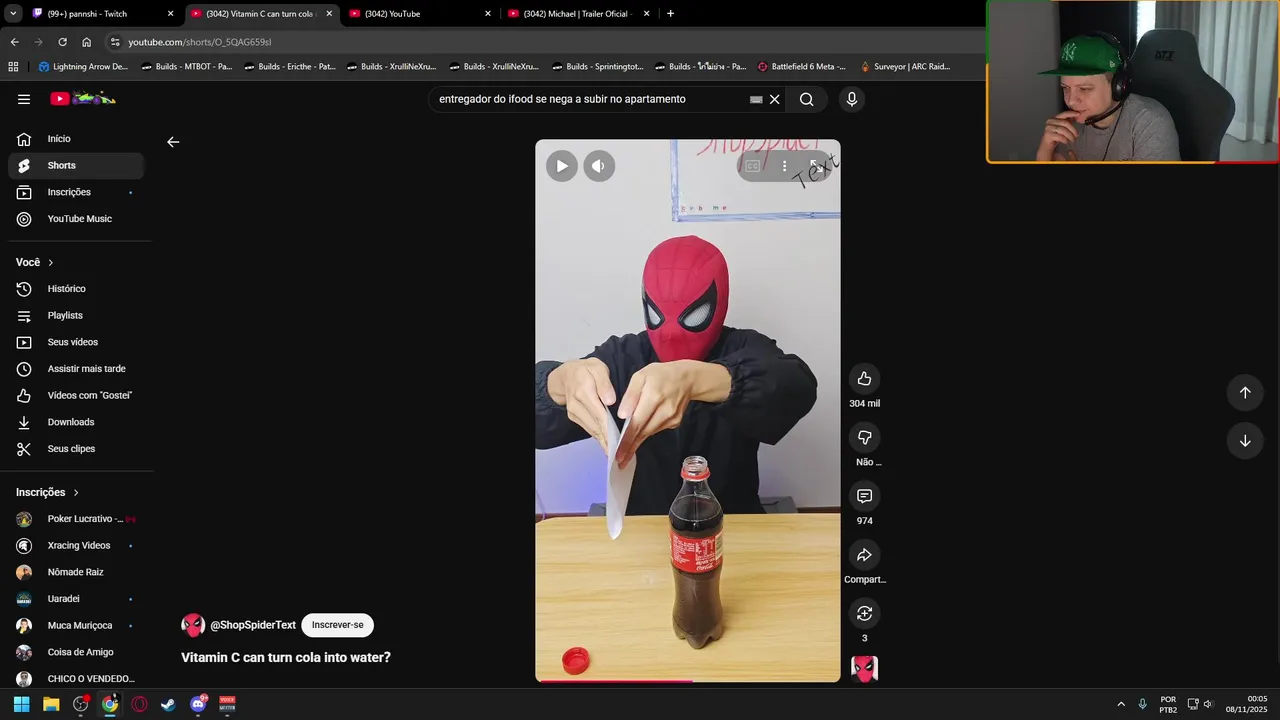Open the comments with 974 count

[x=865, y=496]
